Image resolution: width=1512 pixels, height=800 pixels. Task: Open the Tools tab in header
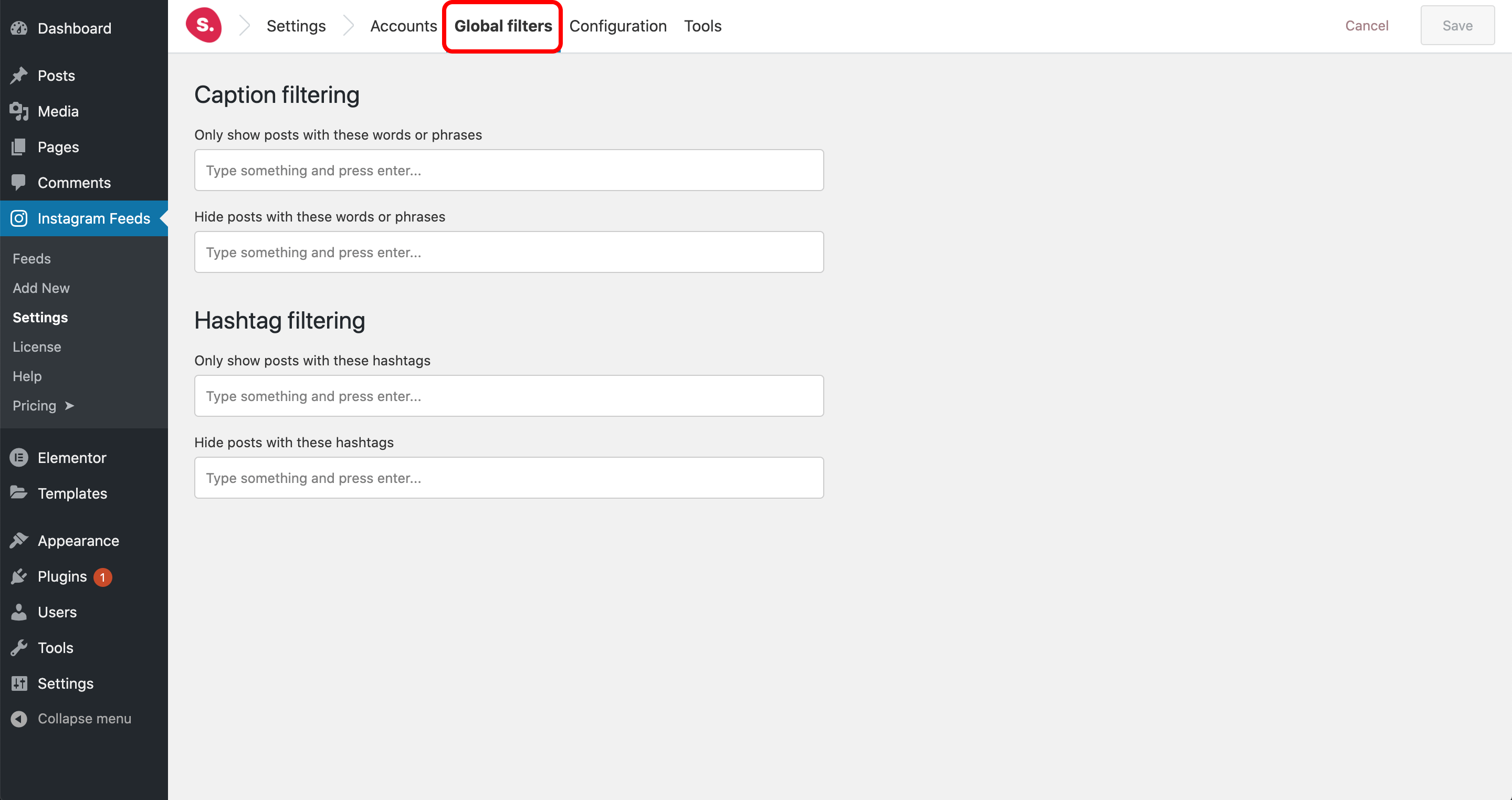coord(702,26)
